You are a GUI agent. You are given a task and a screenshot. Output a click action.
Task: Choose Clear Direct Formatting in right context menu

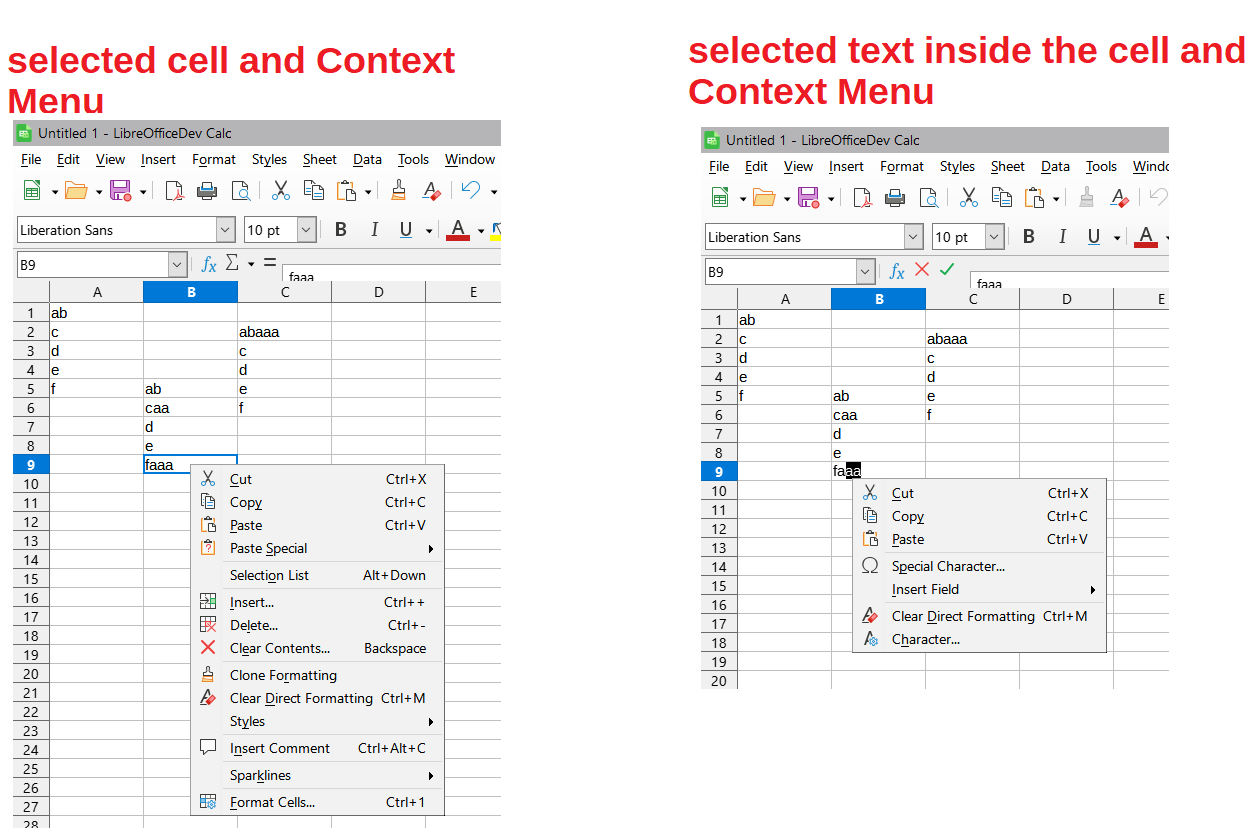[979, 616]
